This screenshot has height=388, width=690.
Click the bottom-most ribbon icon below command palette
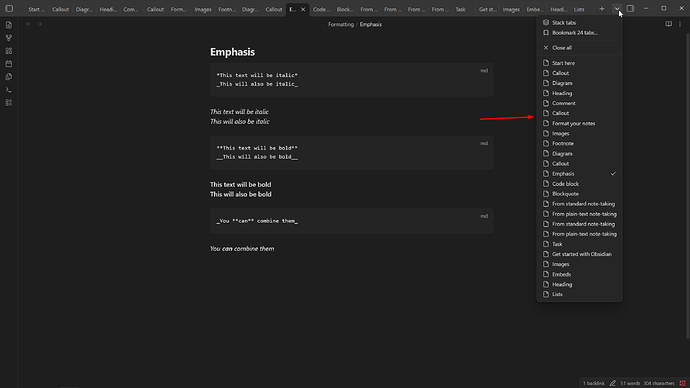pos(9,102)
